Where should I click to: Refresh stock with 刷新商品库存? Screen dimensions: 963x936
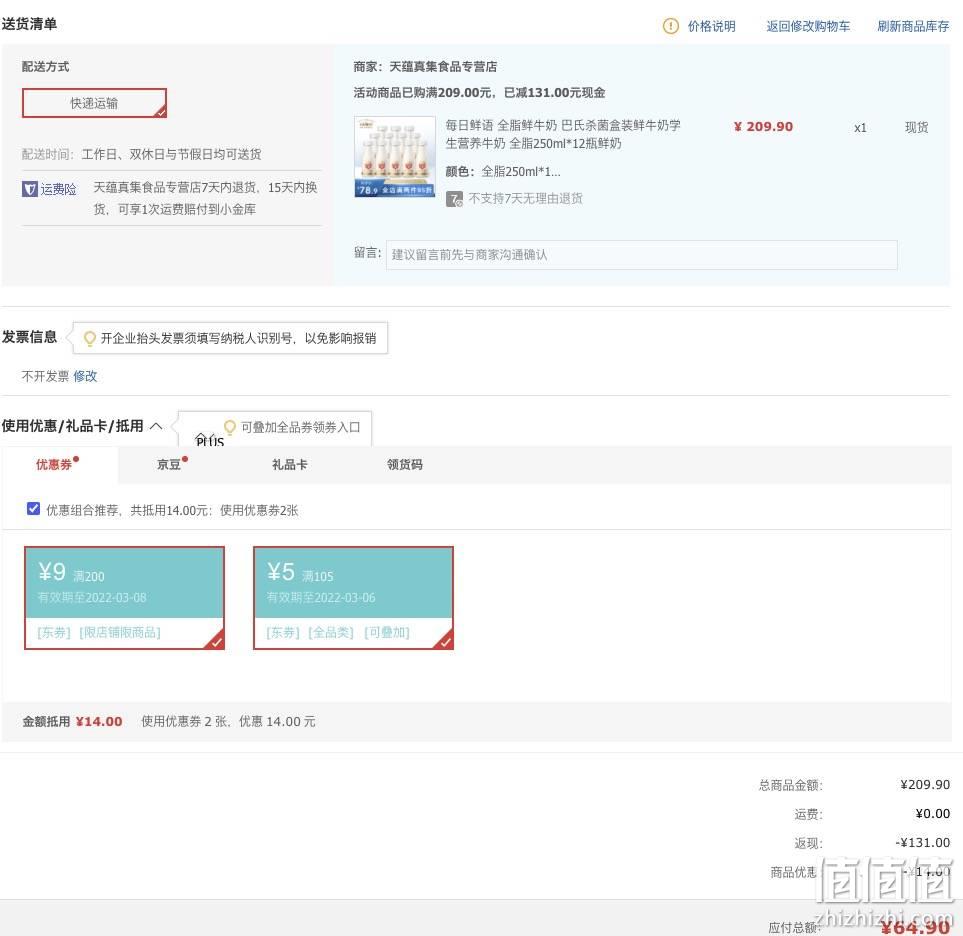point(913,26)
